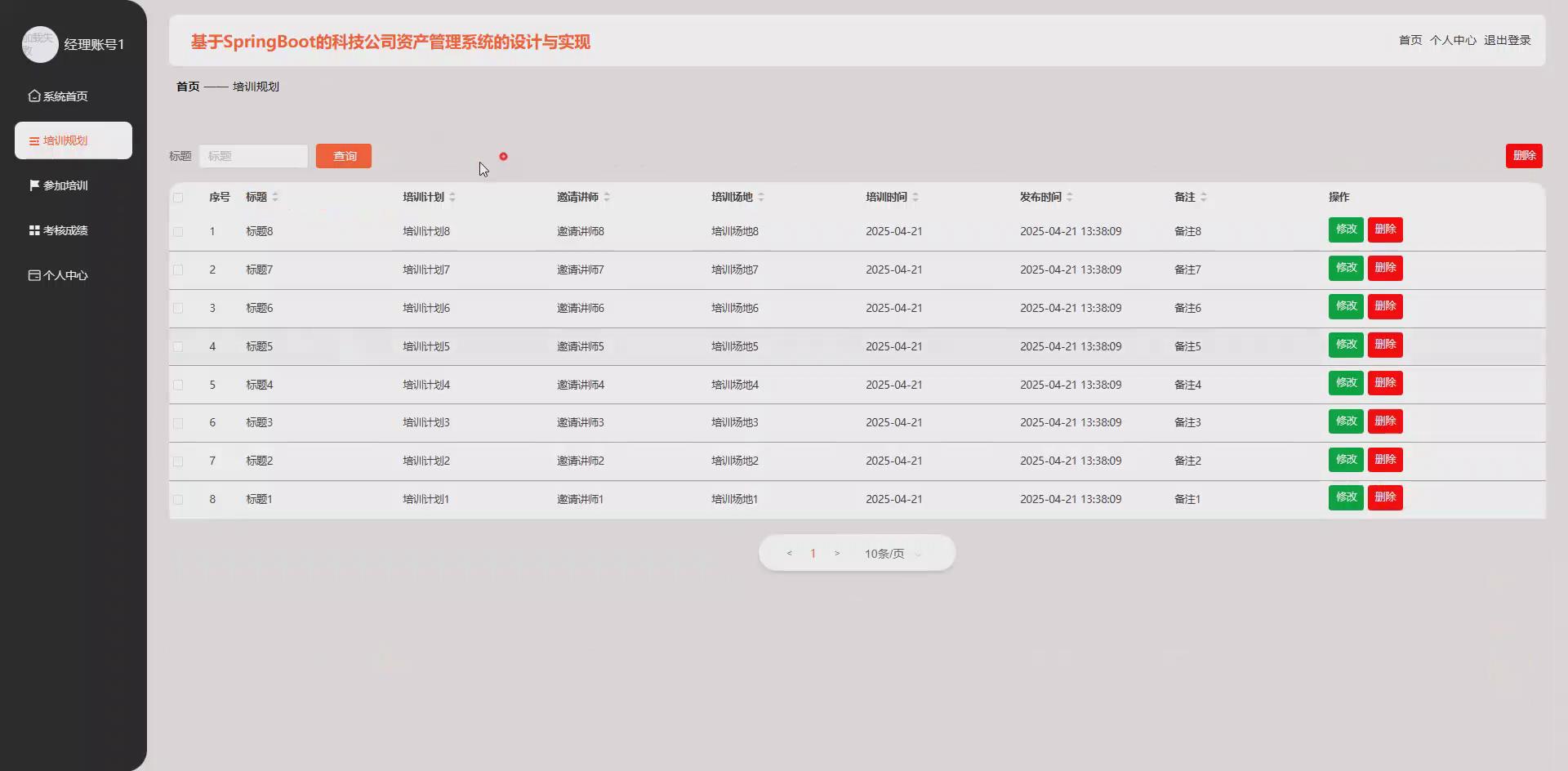Toggle the select-all header checkbox

[178, 197]
